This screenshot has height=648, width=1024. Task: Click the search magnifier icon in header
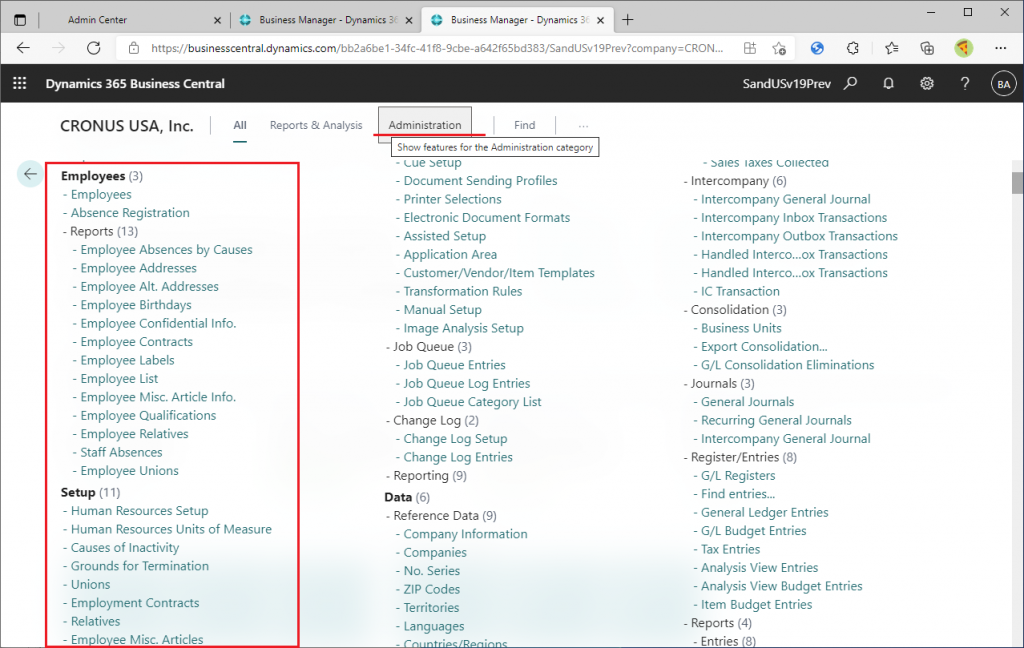[850, 84]
